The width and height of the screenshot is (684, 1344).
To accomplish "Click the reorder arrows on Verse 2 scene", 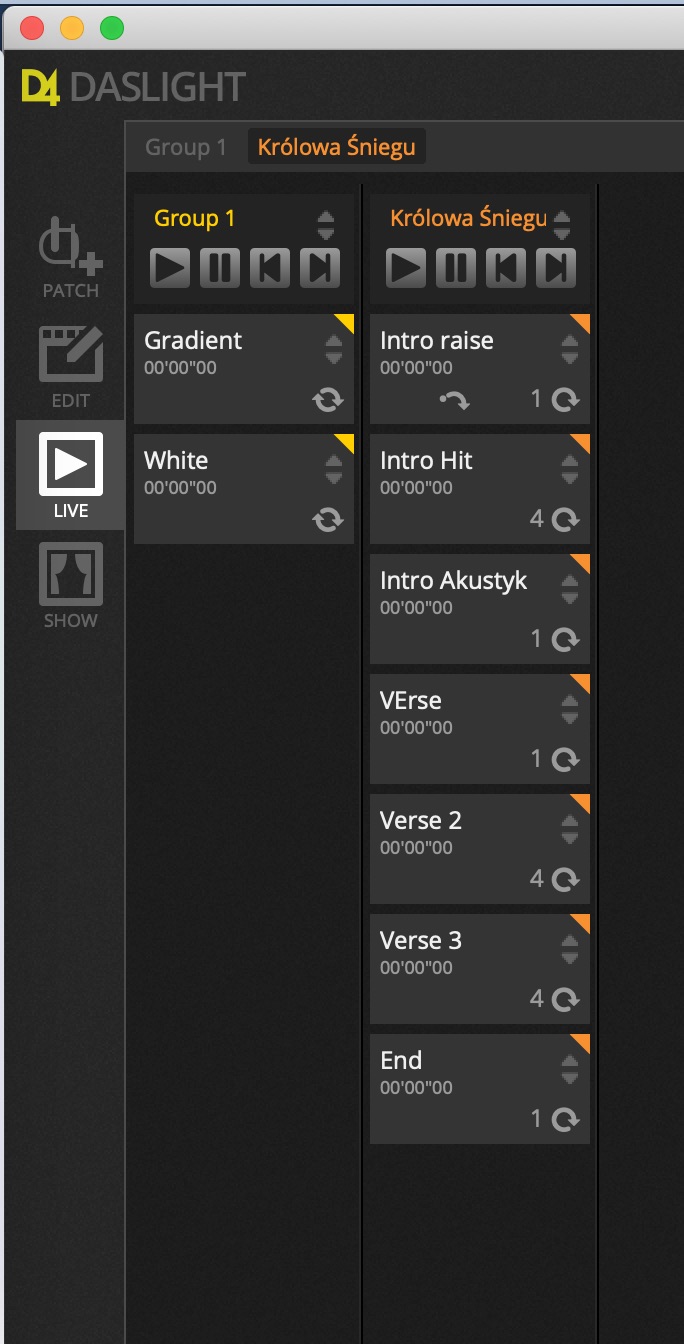I will pos(570,829).
